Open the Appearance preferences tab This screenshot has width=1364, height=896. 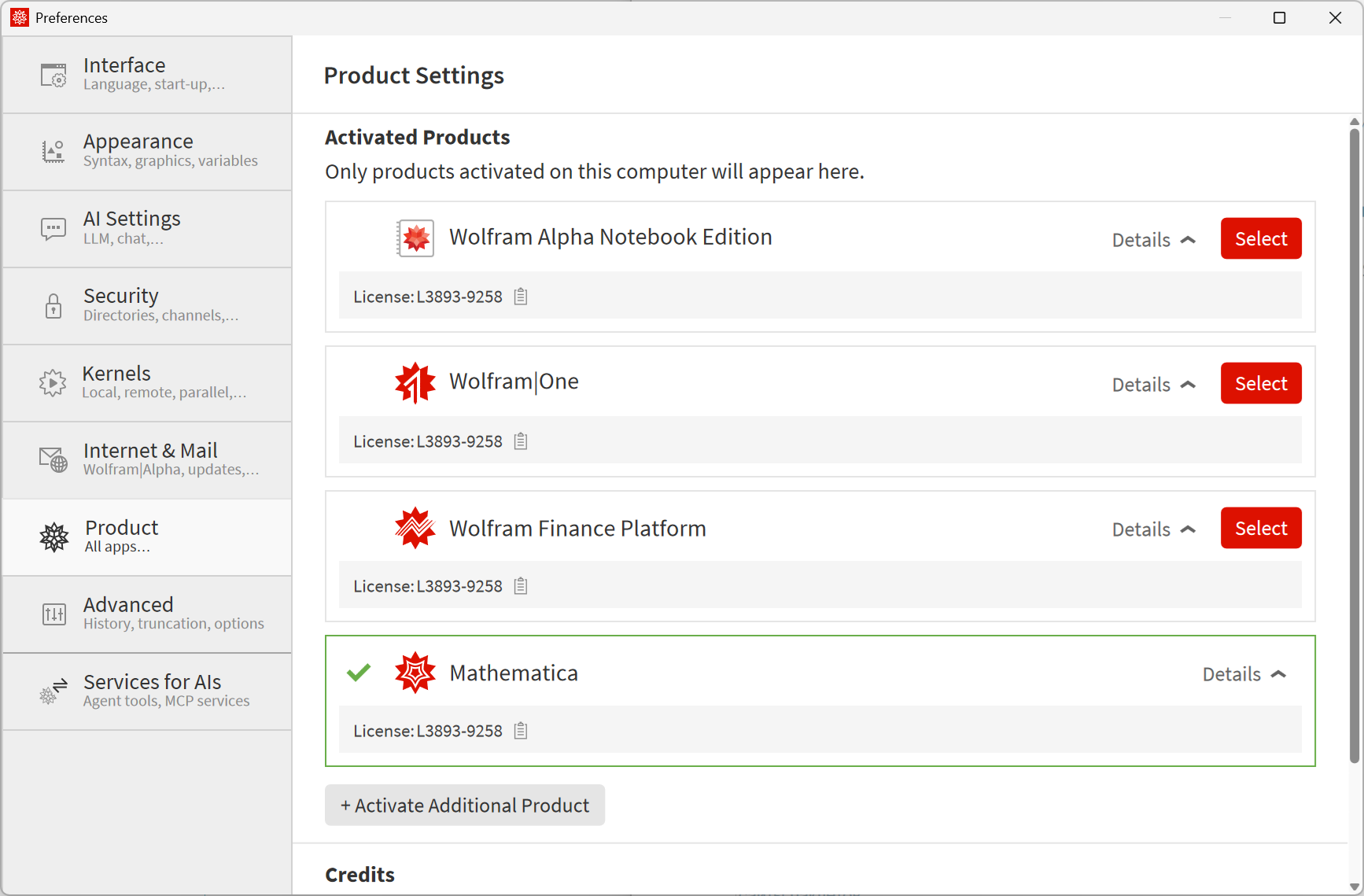click(x=147, y=152)
